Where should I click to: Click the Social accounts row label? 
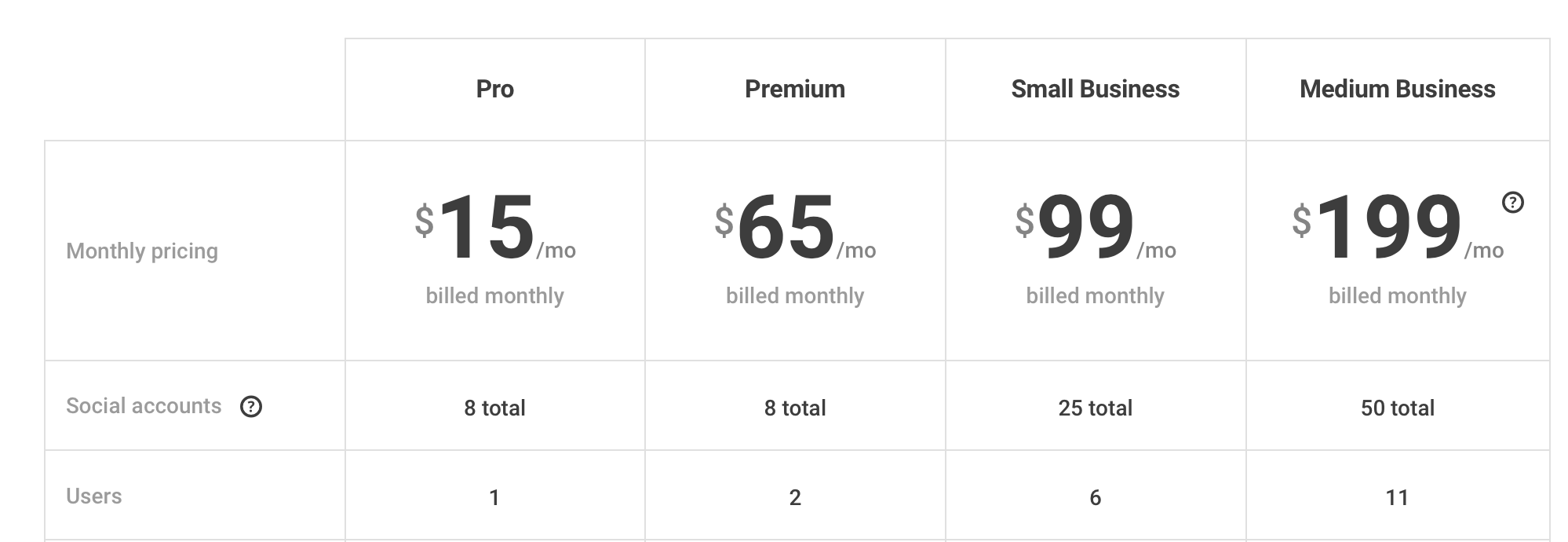click(x=144, y=406)
